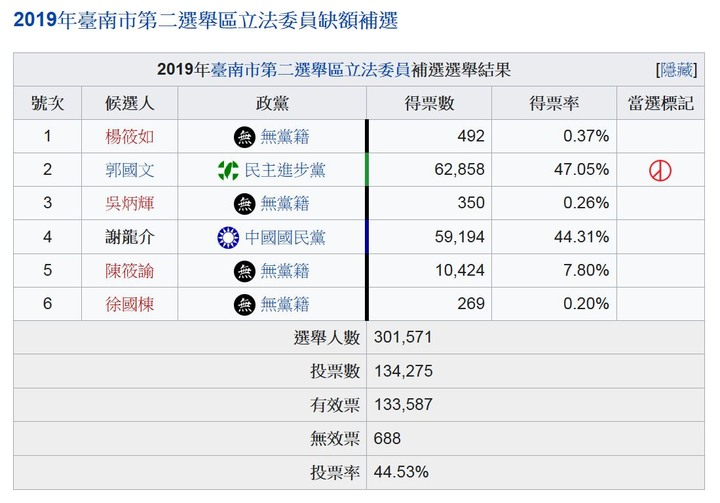Click the Kuomintang party emblem icon

[228, 238]
